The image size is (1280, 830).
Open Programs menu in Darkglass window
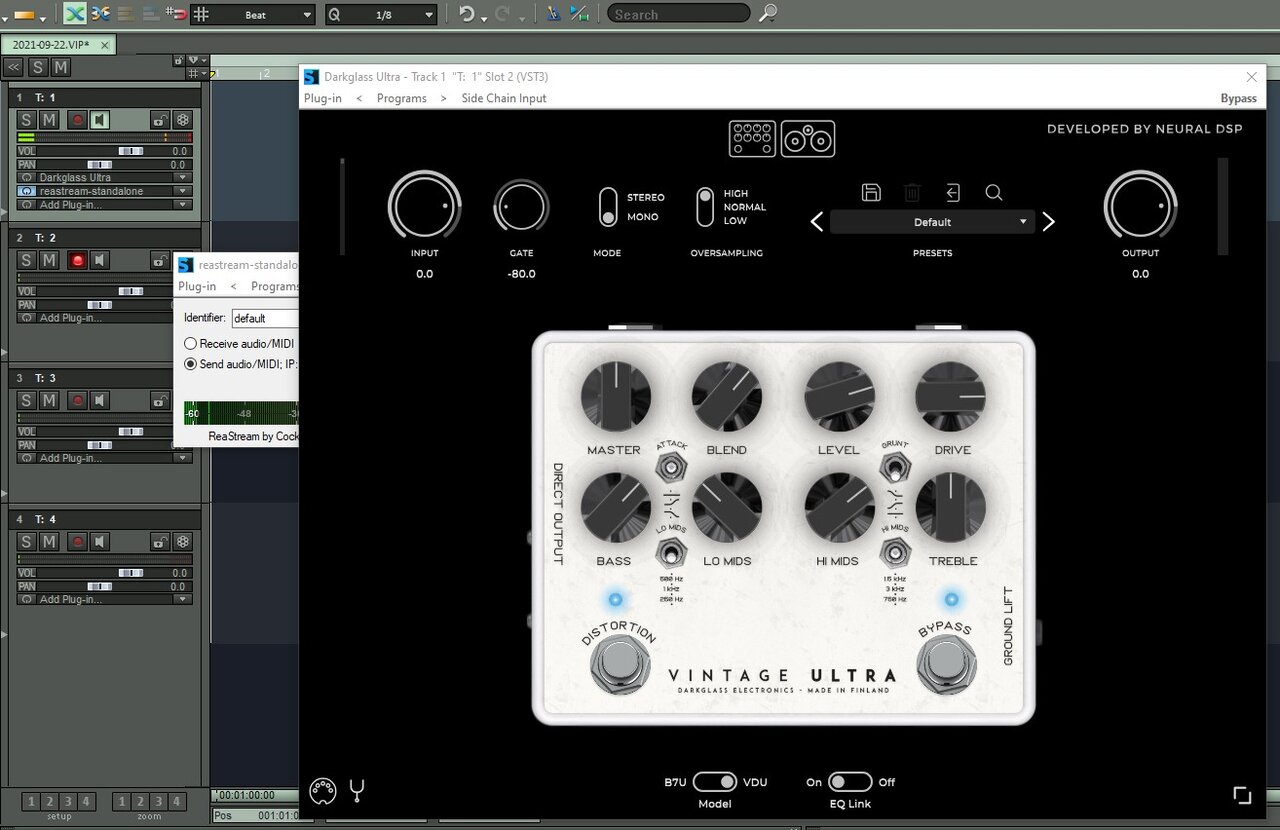click(x=402, y=98)
